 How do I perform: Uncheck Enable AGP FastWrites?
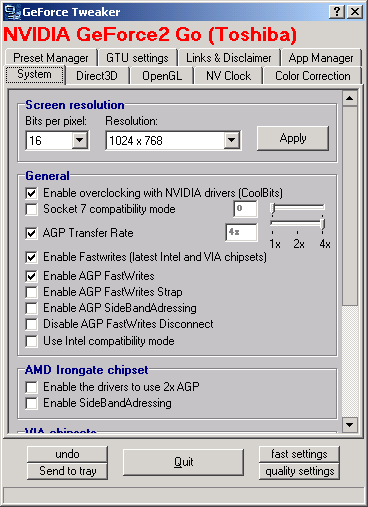click(x=31, y=276)
